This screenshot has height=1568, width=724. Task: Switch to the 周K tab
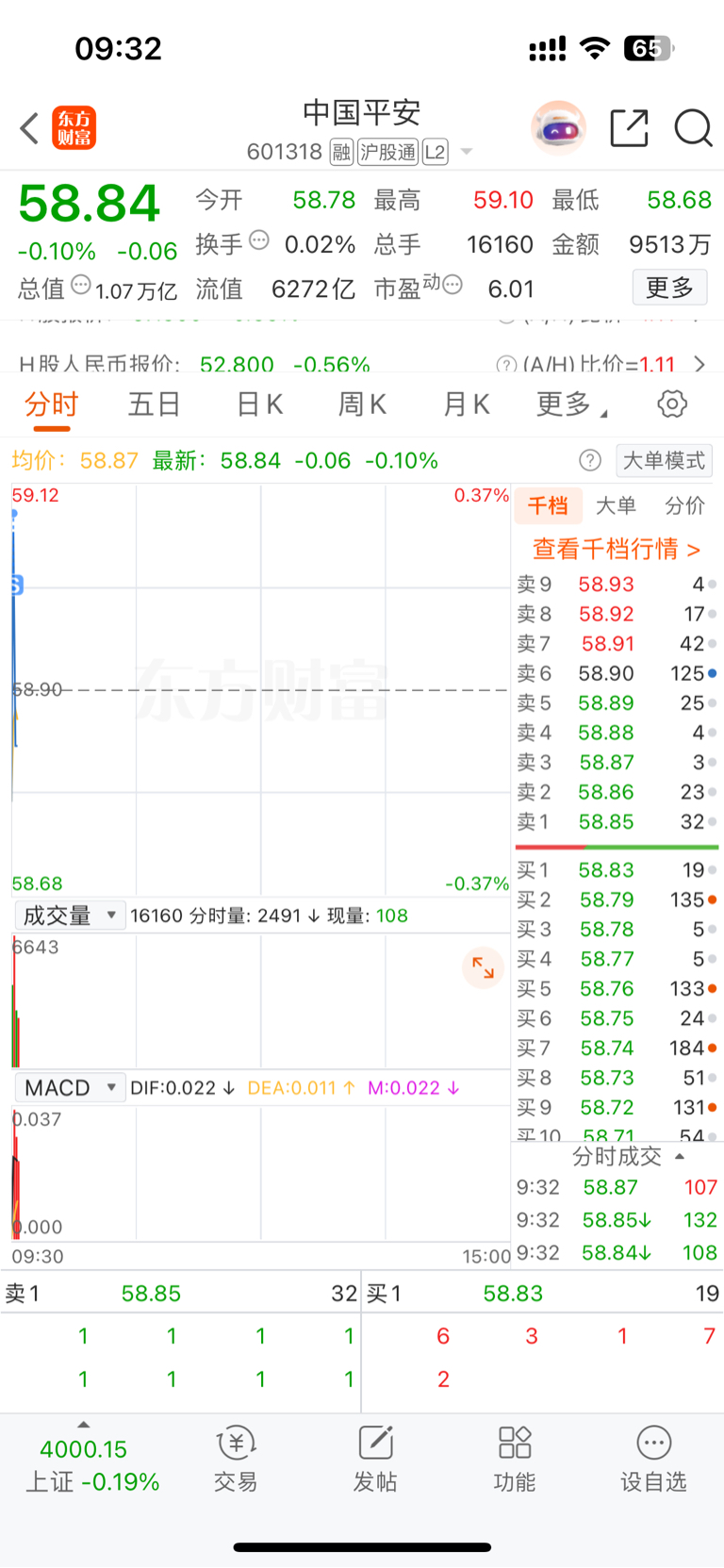pyautogui.click(x=362, y=404)
